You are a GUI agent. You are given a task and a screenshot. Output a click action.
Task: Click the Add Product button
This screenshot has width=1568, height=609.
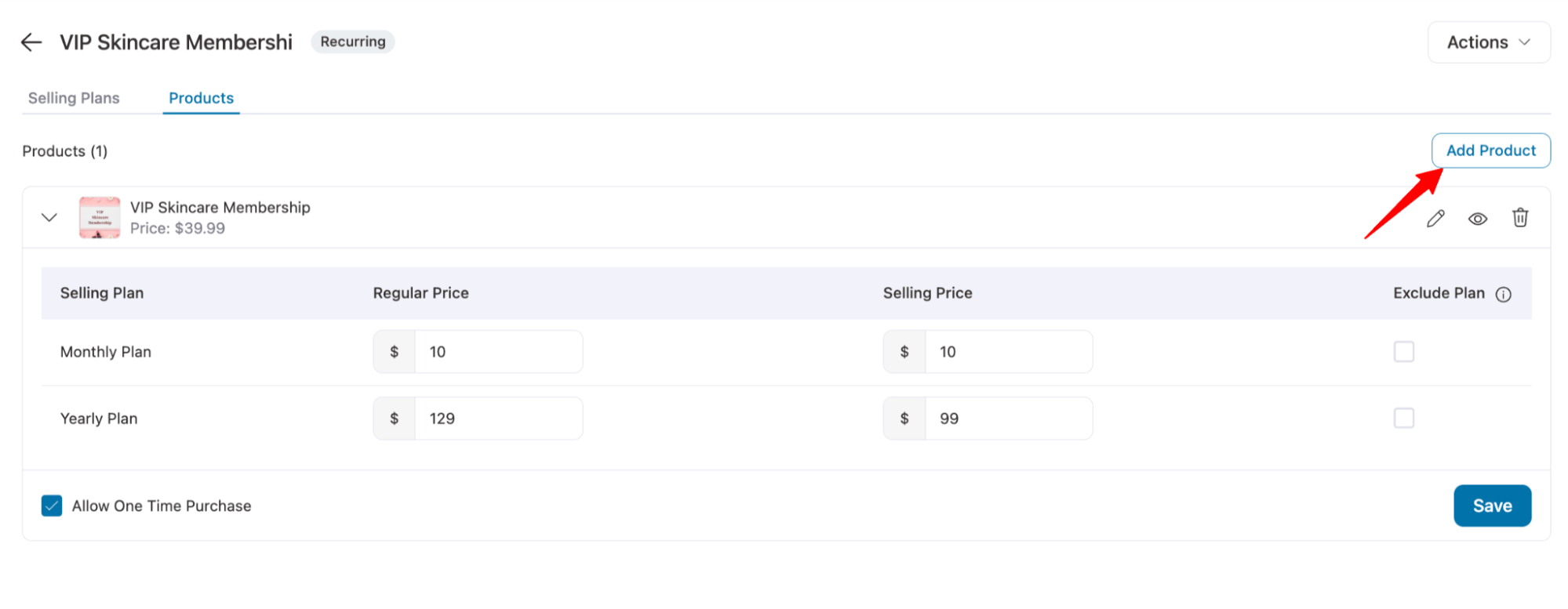pos(1490,150)
